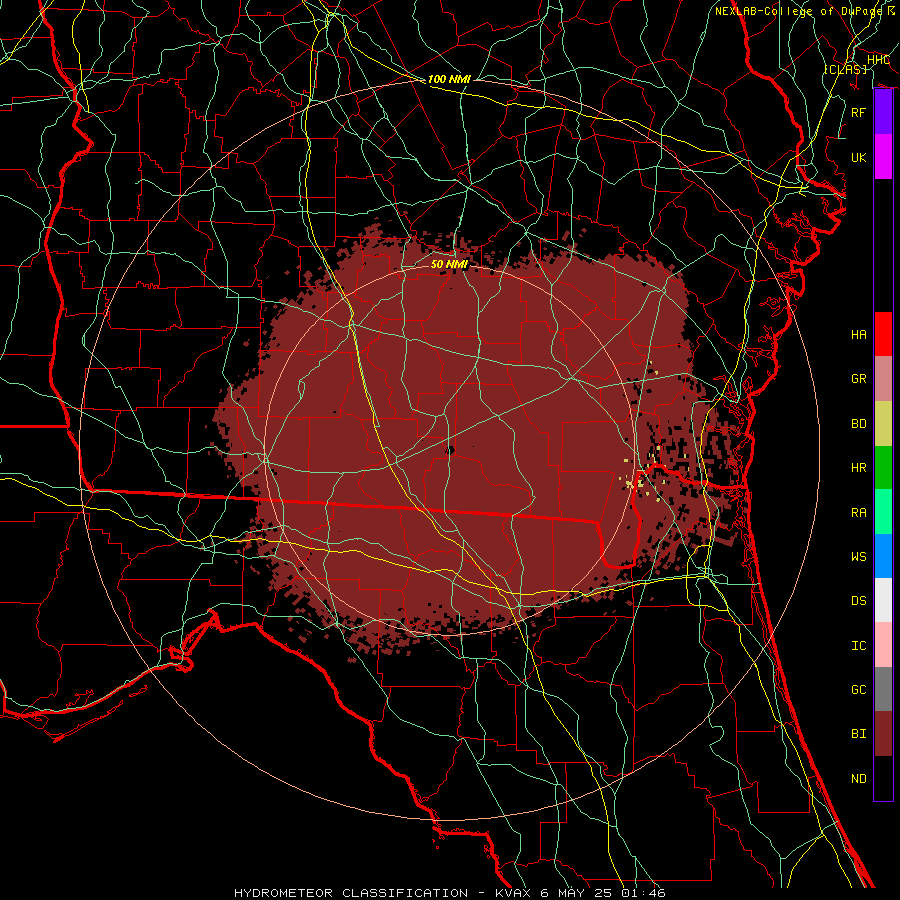Click the 'HYDROMETEOR CLASSIFICATION' title text

(351, 893)
